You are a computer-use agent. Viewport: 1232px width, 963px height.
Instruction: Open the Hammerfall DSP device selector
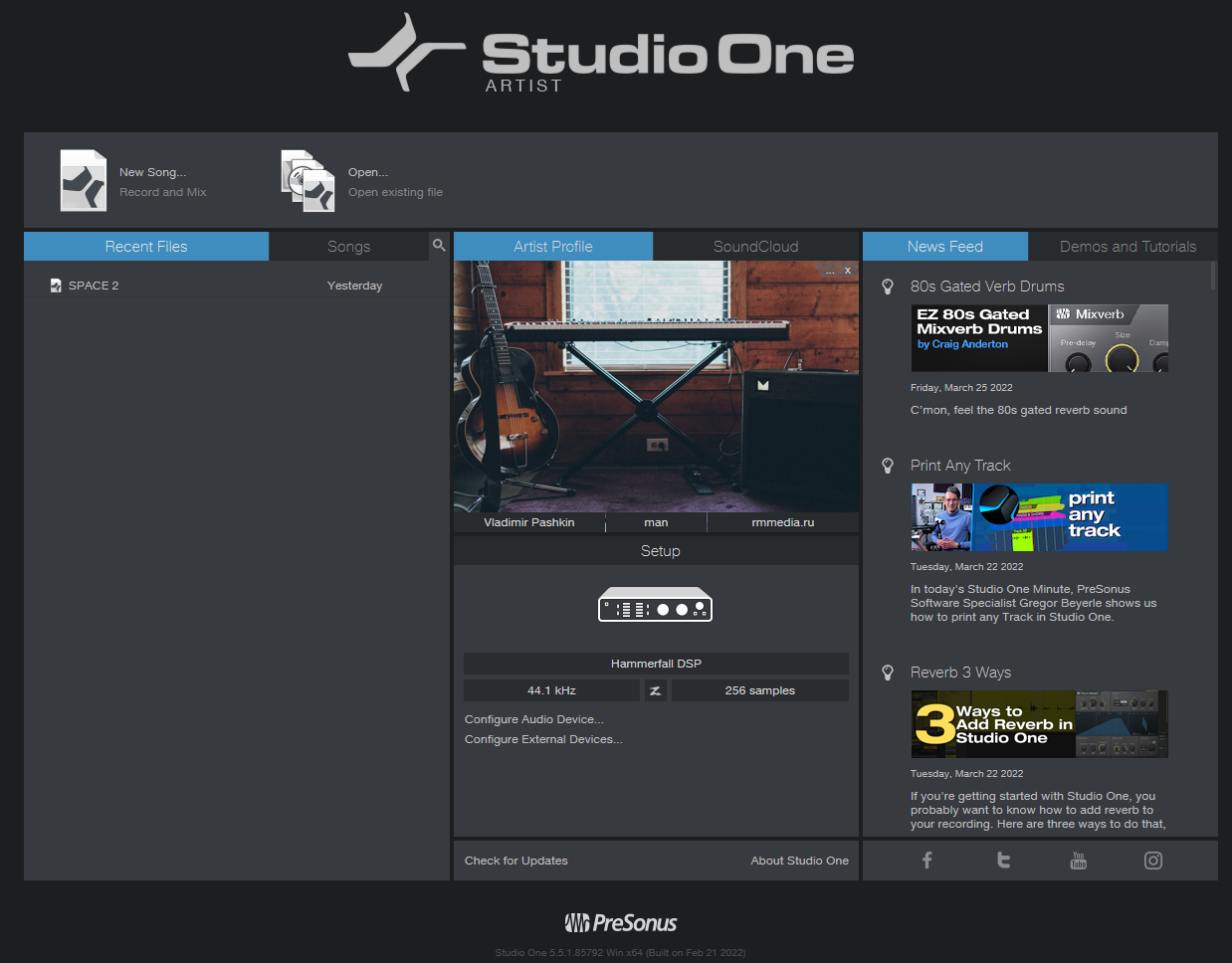tap(656, 664)
